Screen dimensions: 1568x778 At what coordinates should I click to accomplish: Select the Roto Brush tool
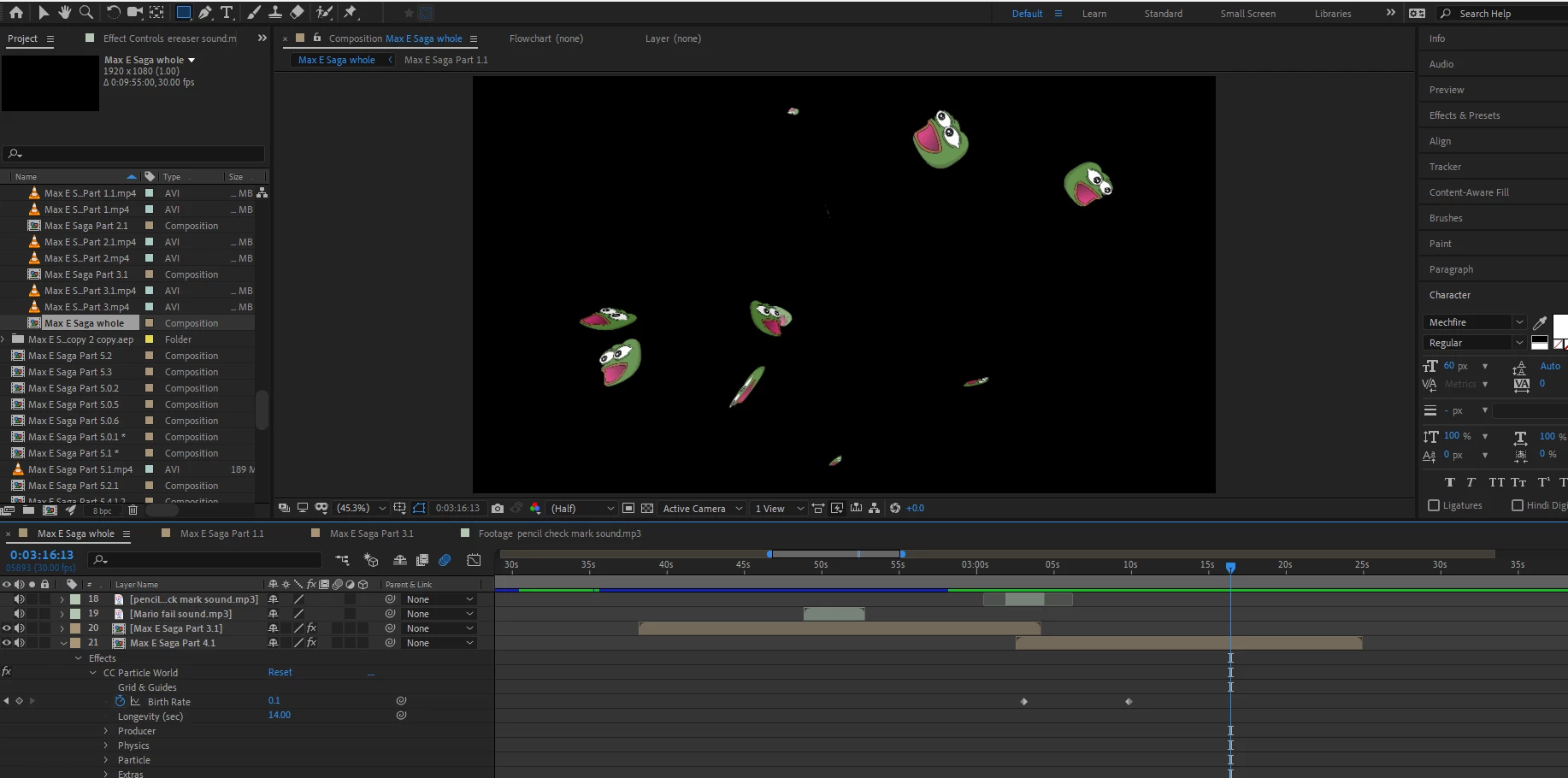pos(324,12)
